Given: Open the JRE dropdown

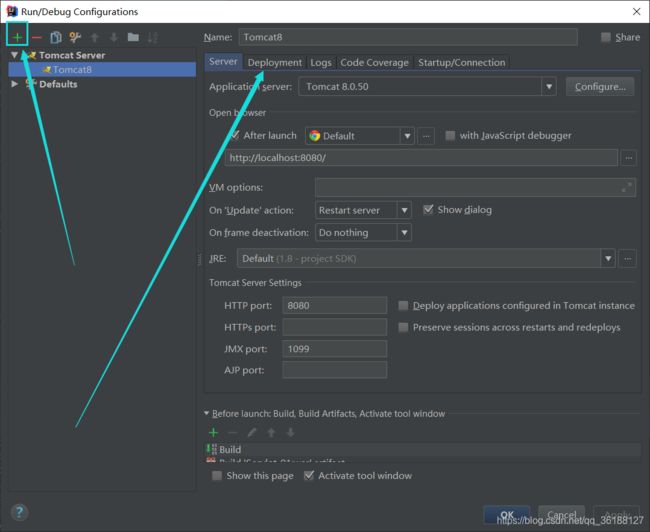Looking at the screenshot, I should [608, 259].
